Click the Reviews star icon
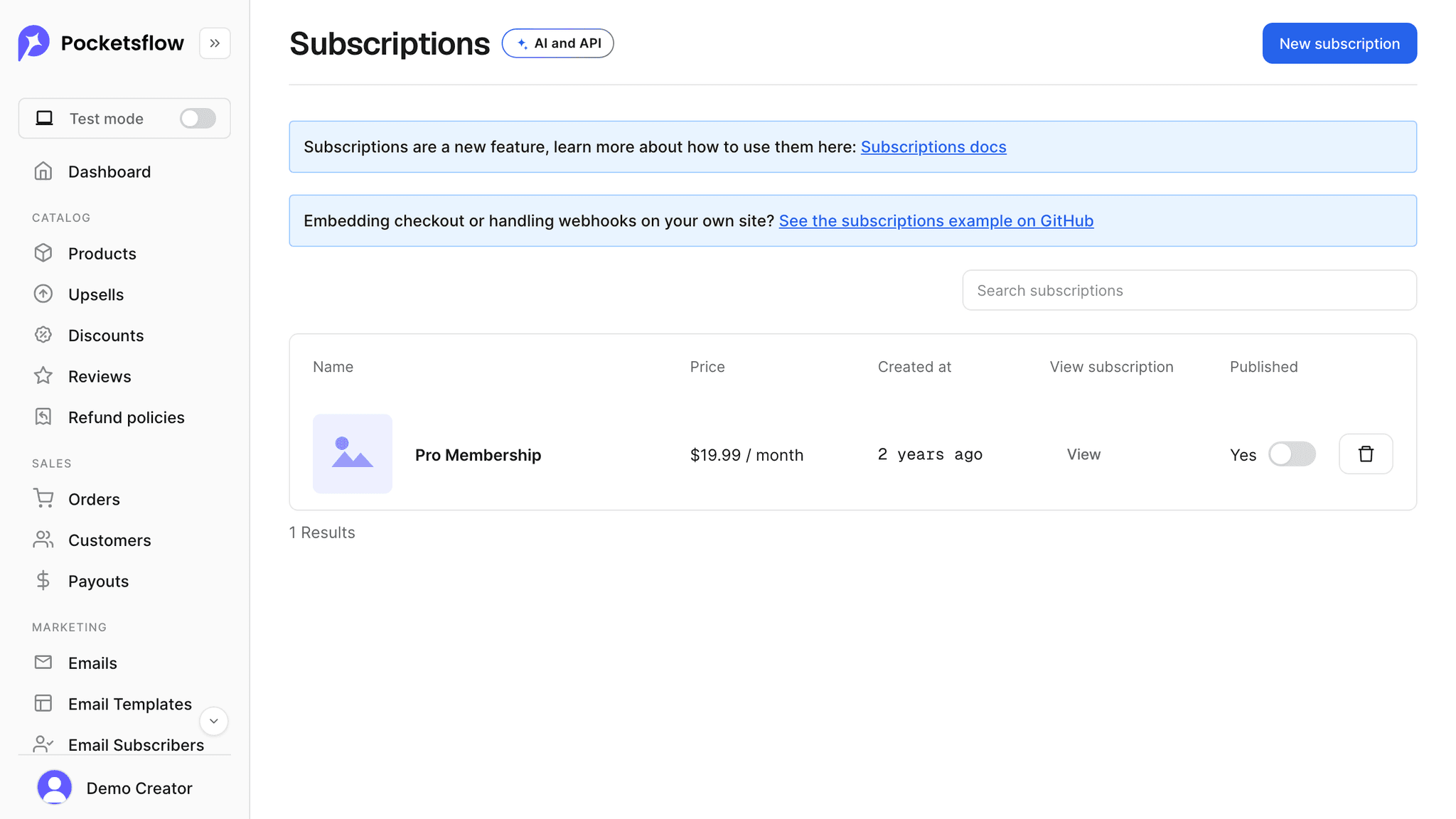 coord(43,375)
